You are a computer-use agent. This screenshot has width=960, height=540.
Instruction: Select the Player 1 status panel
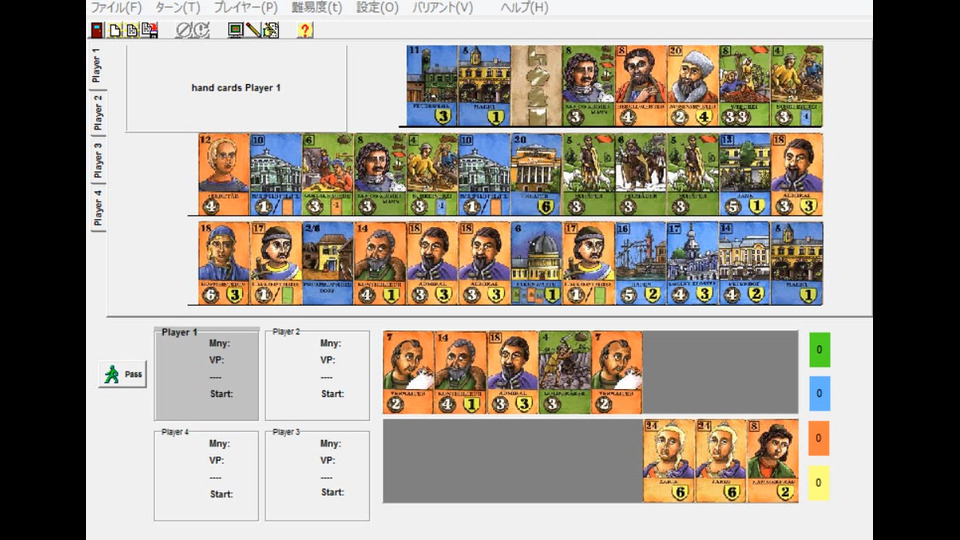(x=206, y=374)
